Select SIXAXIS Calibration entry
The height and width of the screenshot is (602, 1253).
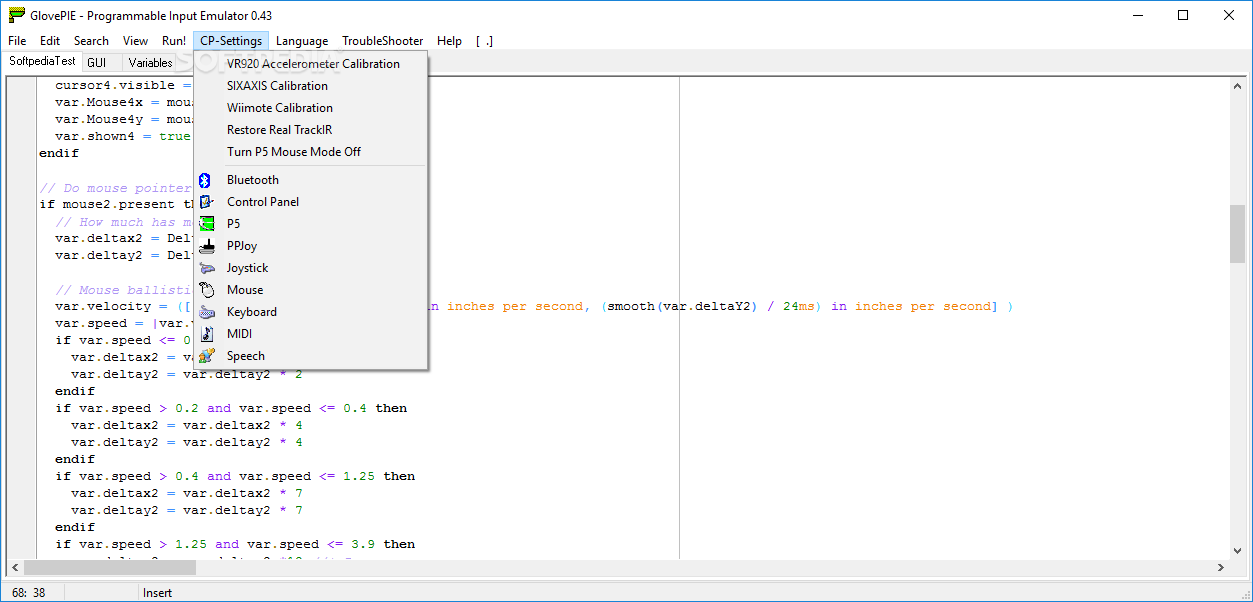point(312,86)
